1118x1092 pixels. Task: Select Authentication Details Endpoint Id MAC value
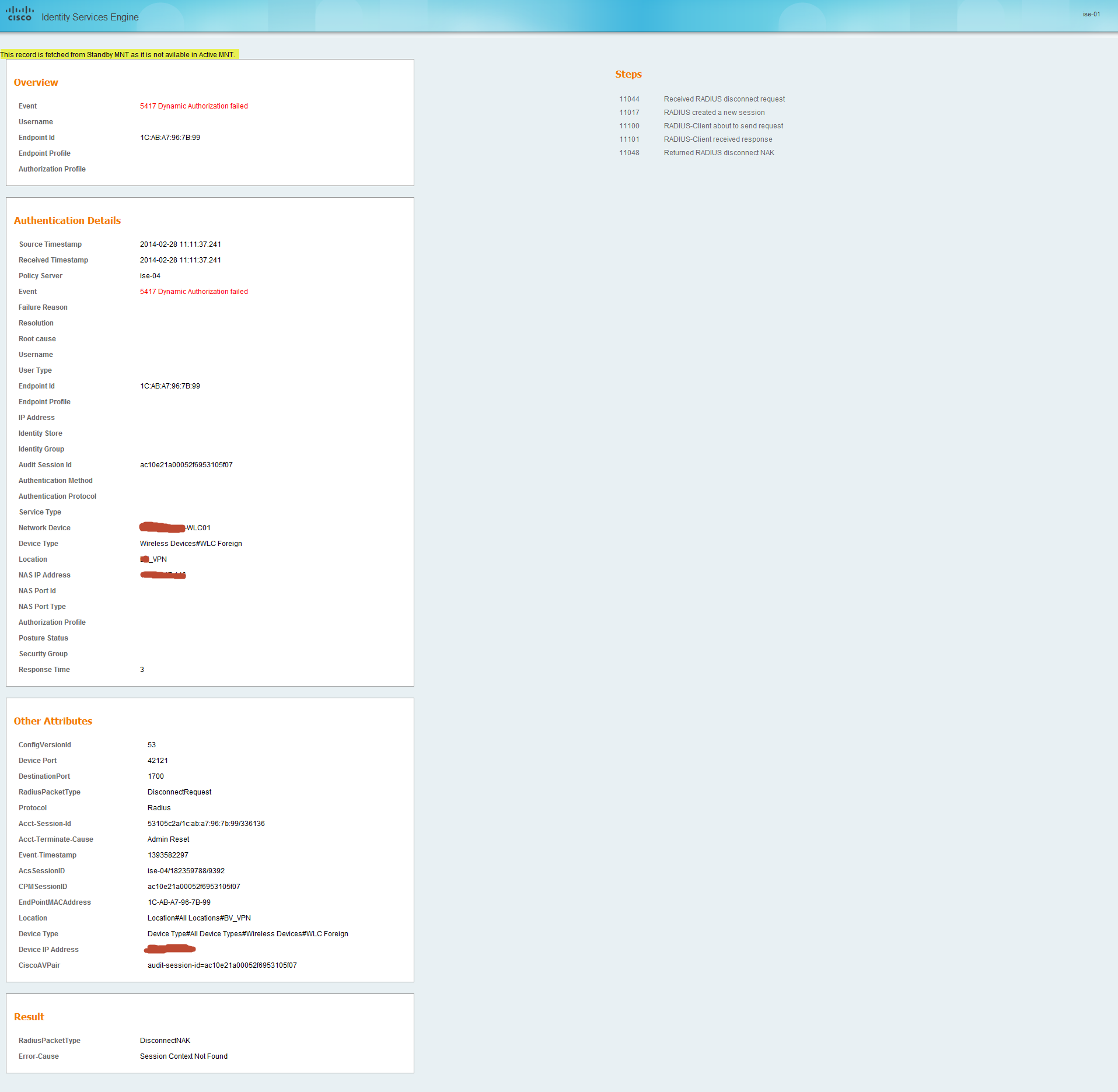(x=170, y=386)
